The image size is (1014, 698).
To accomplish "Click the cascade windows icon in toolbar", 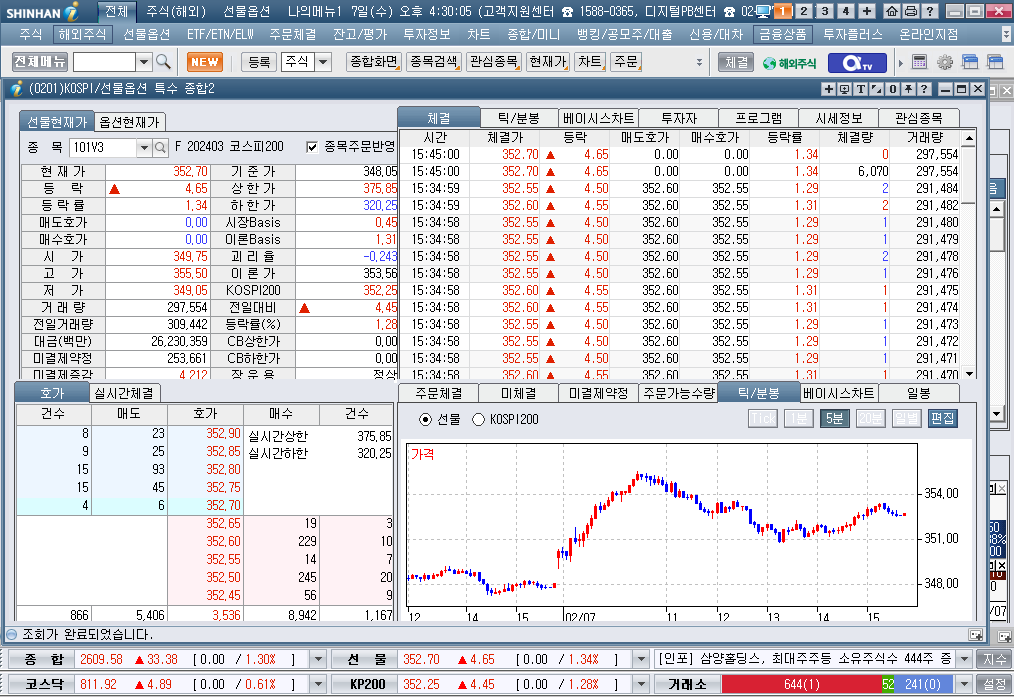I will [x=970, y=62].
